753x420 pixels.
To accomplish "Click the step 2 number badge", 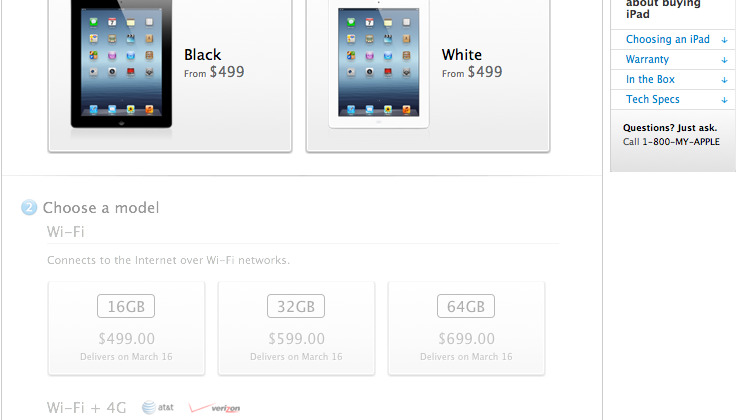I will click(x=29, y=207).
